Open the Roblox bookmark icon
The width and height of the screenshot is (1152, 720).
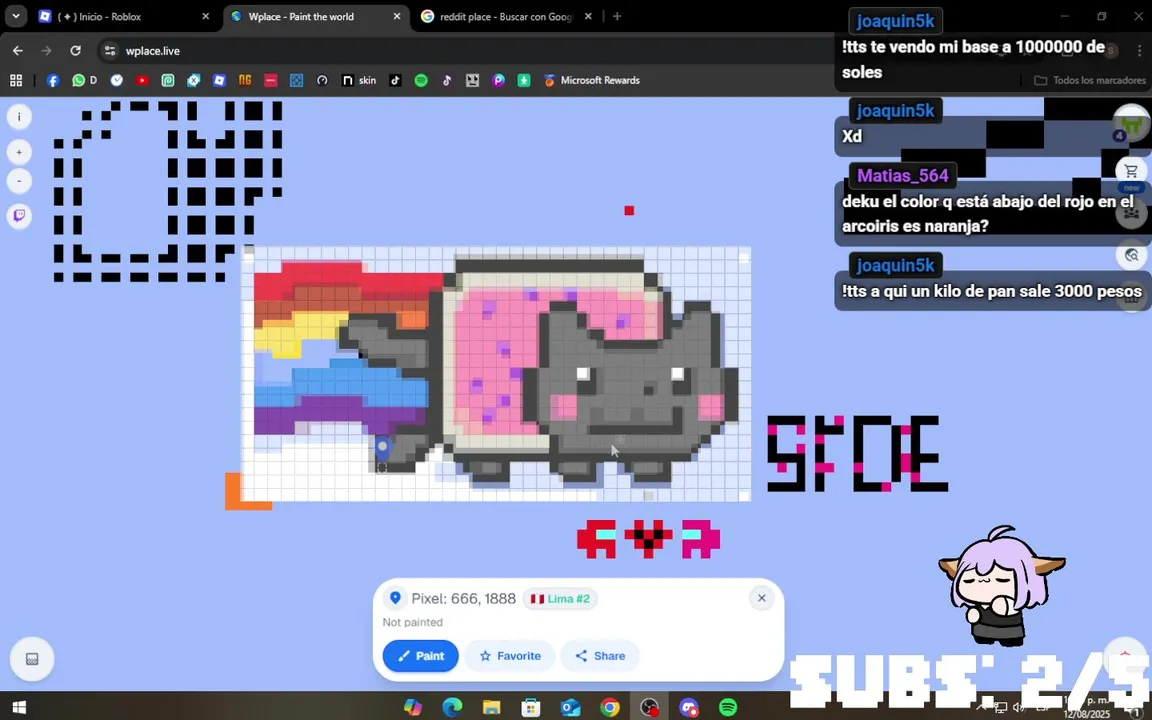219,80
